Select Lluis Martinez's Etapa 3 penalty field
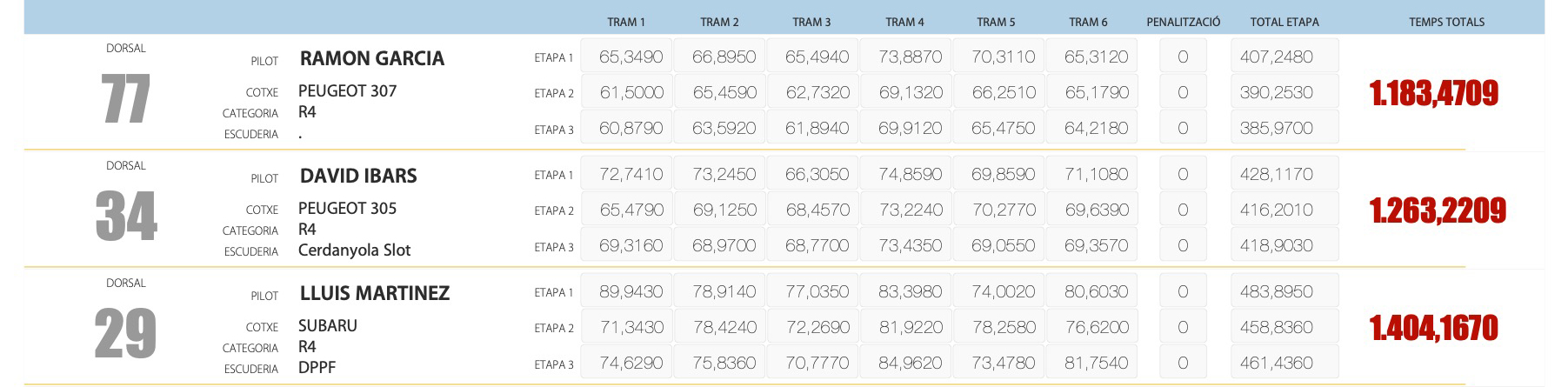Screen dimensions: 1568x387 [x=1183, y=363]
